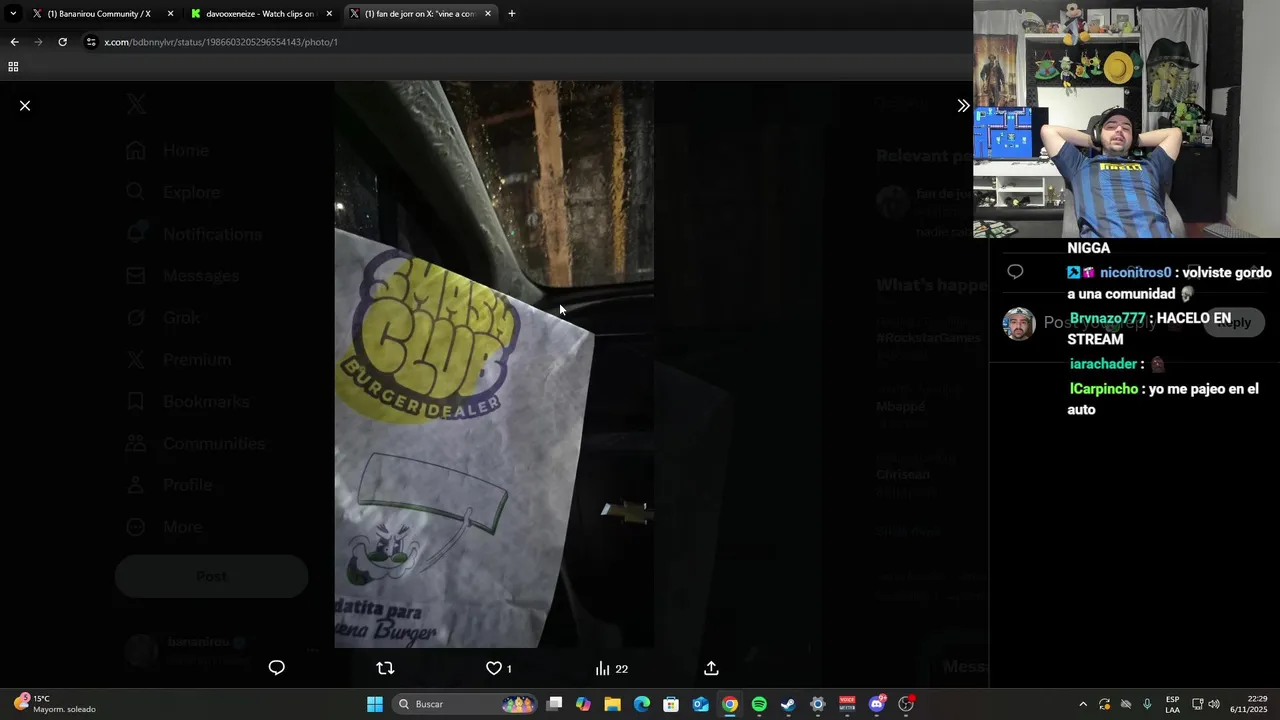Image resolution: width=1280 pixels, height=720 pixels.
Task: Show hidden system tray icons
Action: 1083,704
